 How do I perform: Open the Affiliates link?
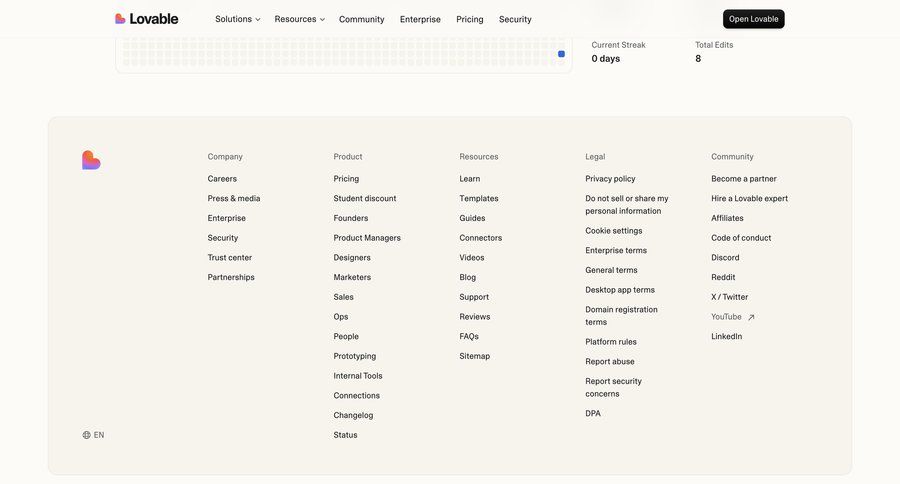pos(727,218)
